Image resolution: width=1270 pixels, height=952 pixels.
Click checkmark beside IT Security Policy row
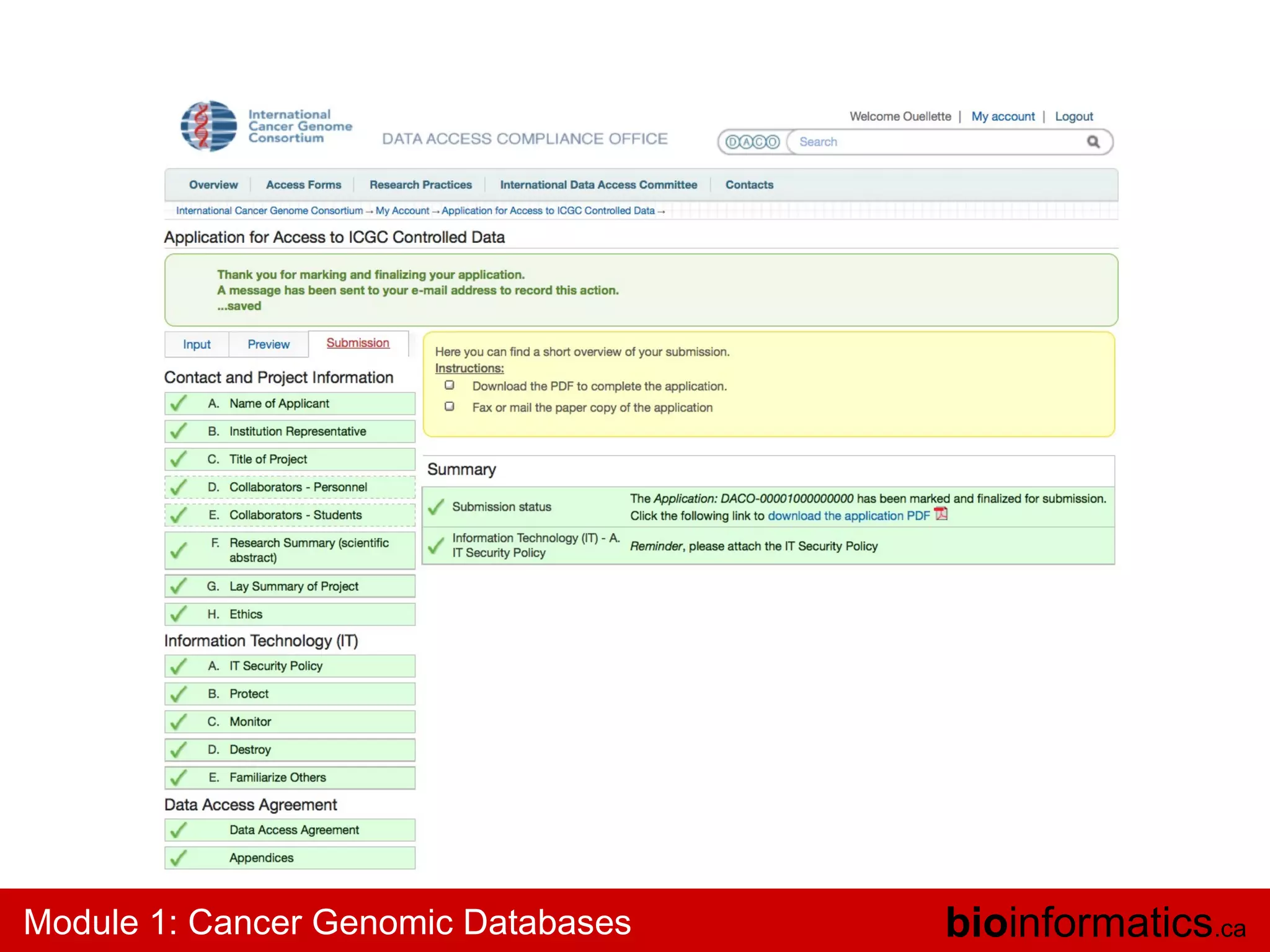click(179, 666)
